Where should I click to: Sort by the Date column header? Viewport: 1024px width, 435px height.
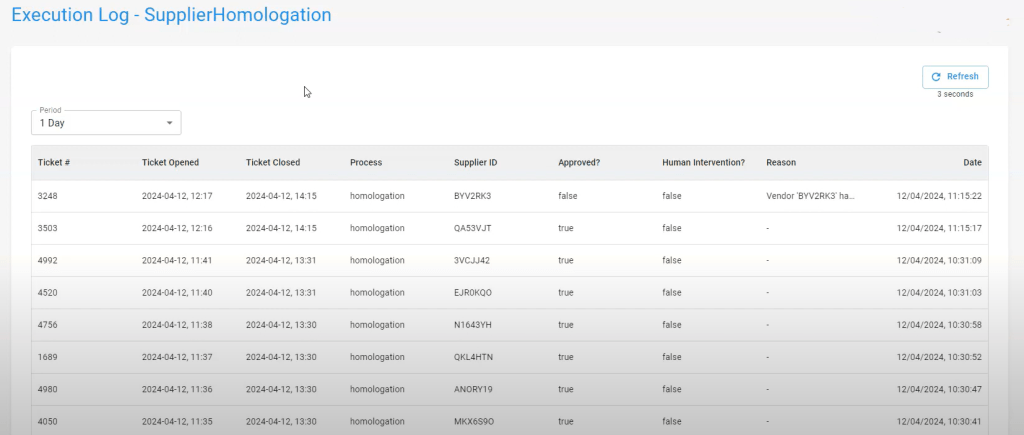tap(972, 162)
